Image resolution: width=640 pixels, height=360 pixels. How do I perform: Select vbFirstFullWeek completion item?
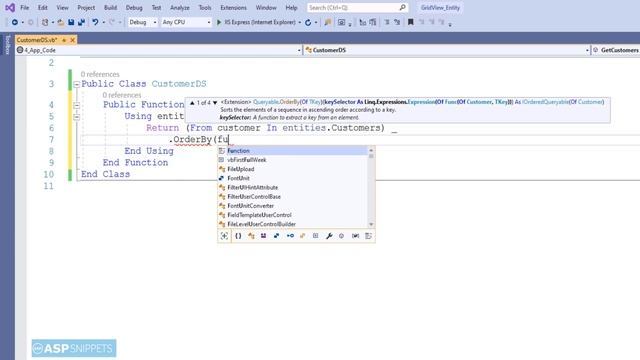[293, 160]
